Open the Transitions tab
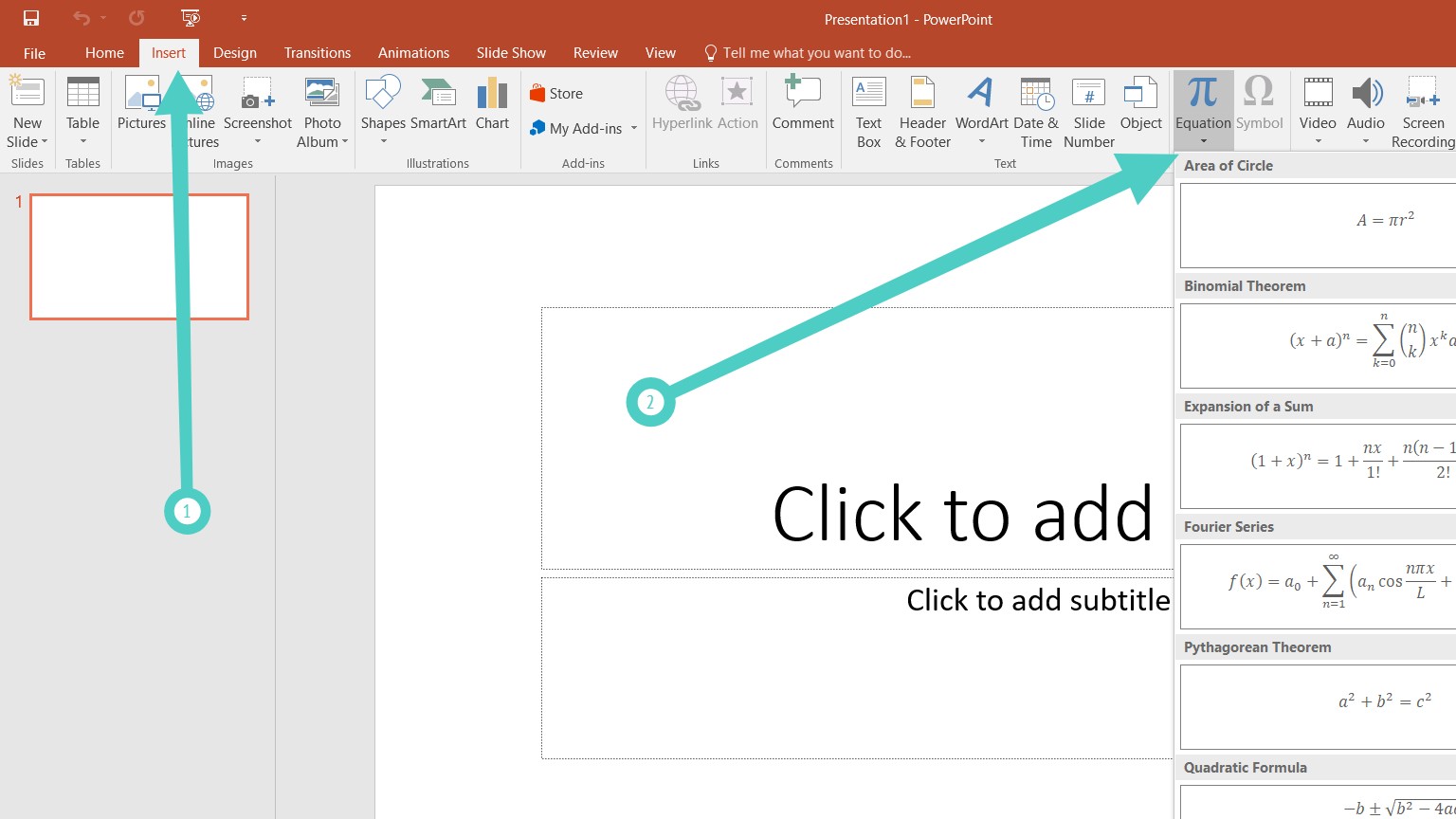The height and width of the screenshot is (819, 1456). point(318,53)
